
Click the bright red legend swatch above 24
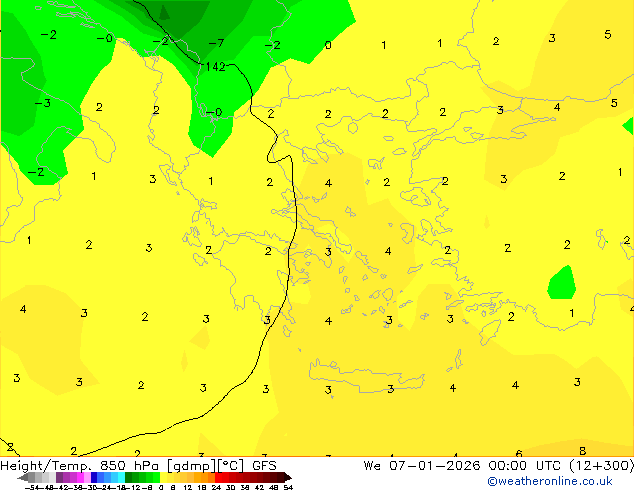(218, 477)
